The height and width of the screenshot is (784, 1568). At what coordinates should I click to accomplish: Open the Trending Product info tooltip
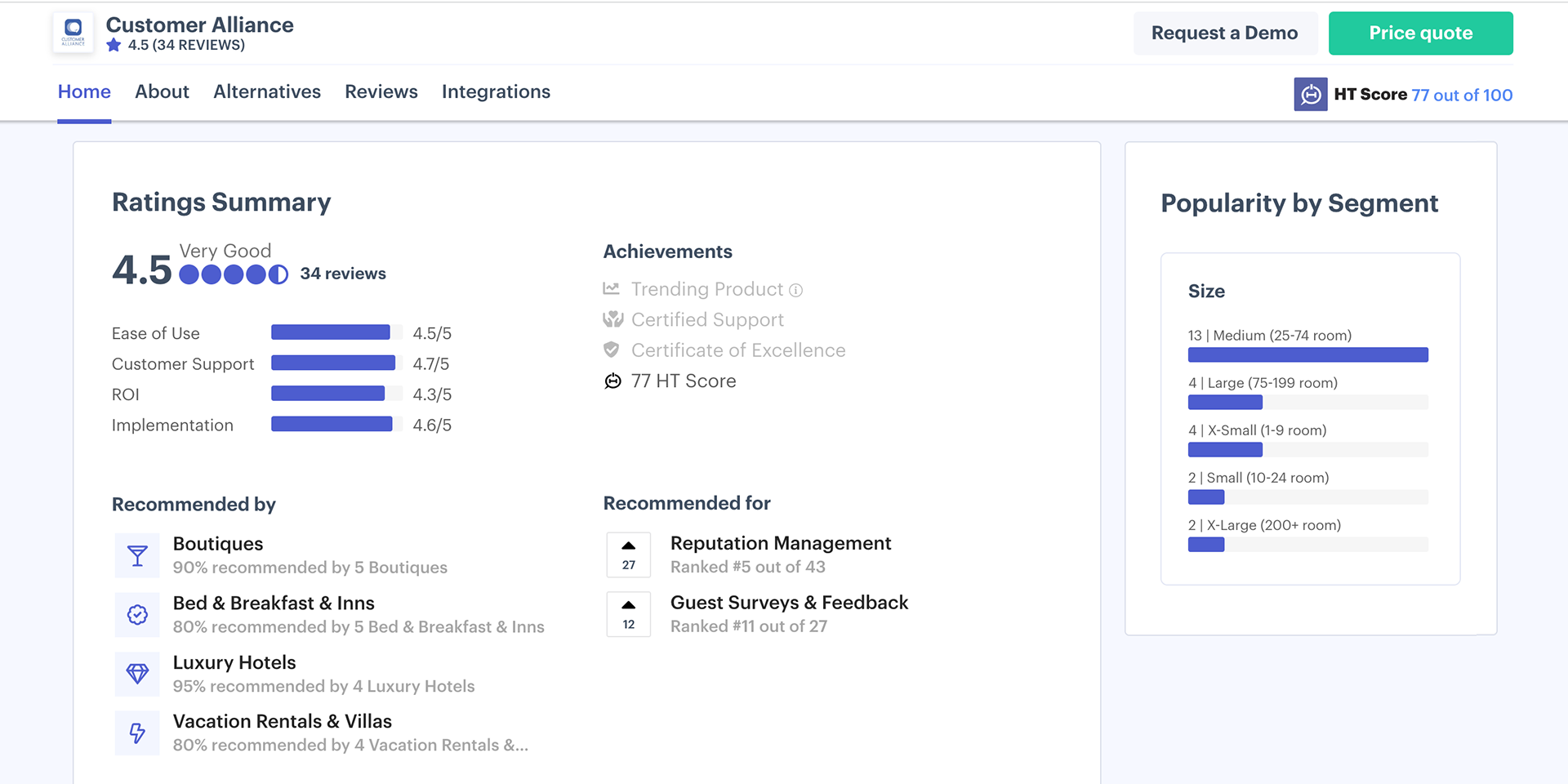[796, 289]
